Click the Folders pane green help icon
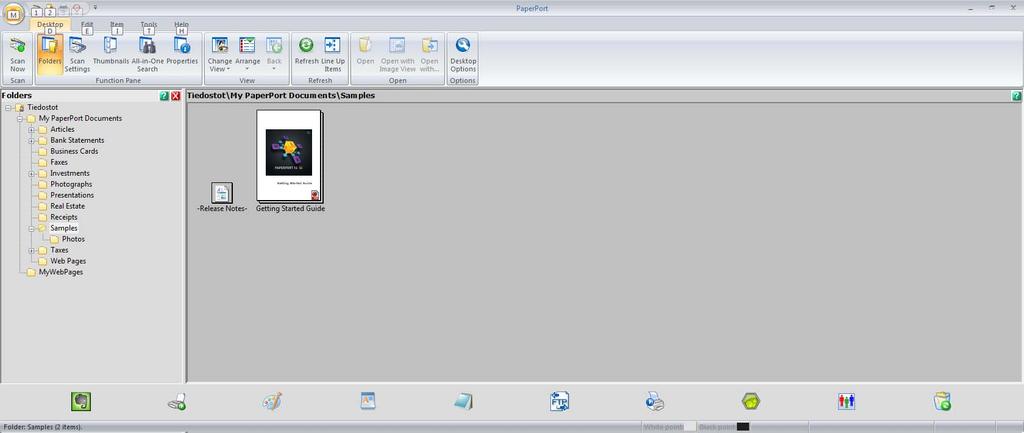 click(165, 96)
